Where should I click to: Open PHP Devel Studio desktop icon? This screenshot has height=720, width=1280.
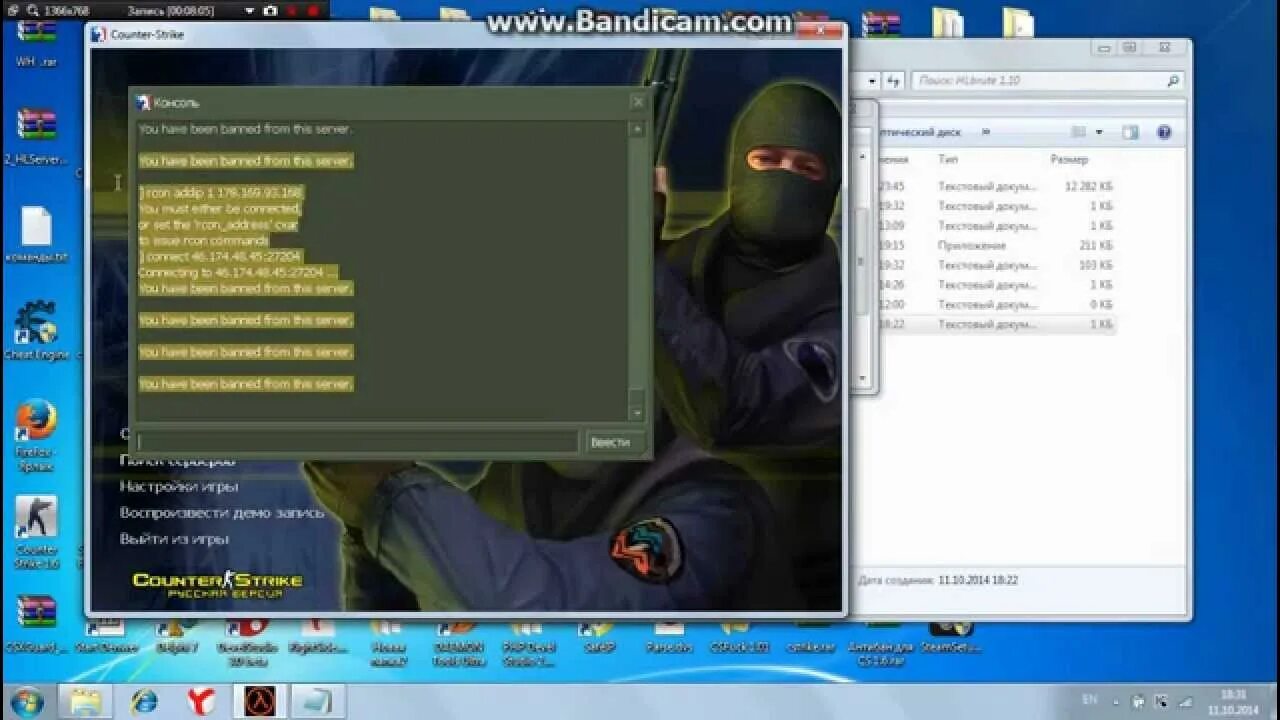tap(526, 642)
